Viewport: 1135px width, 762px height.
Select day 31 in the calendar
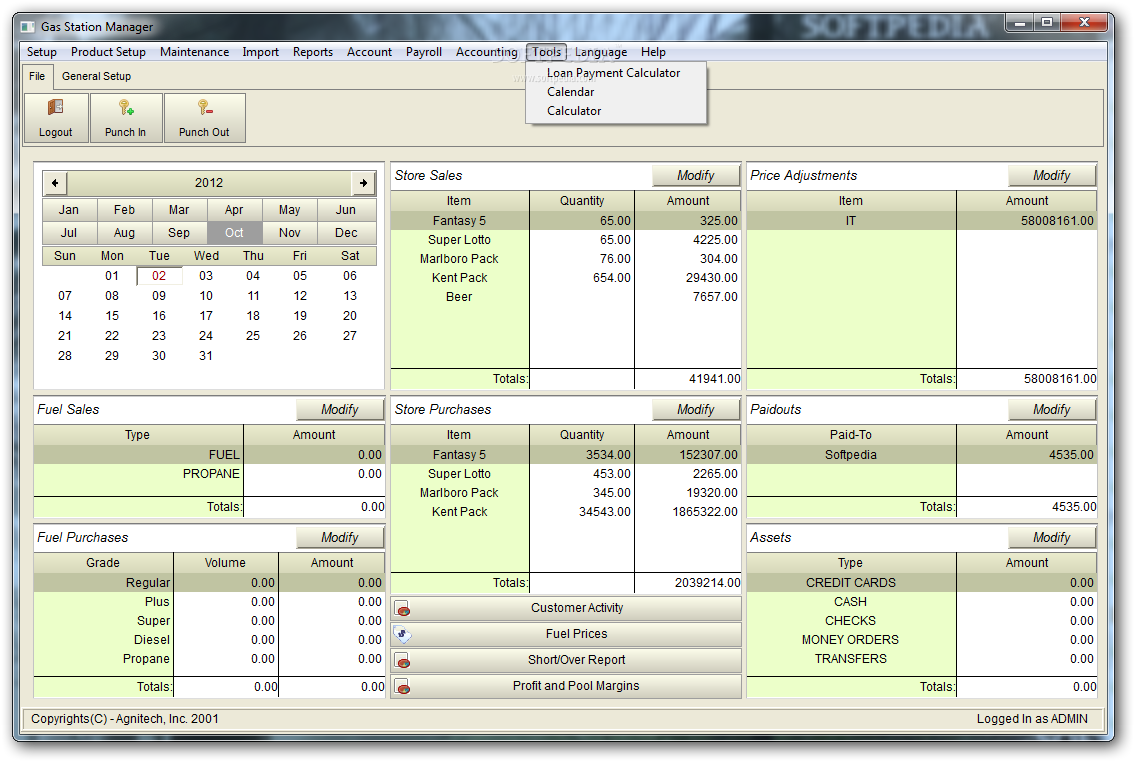click(206, 356)
